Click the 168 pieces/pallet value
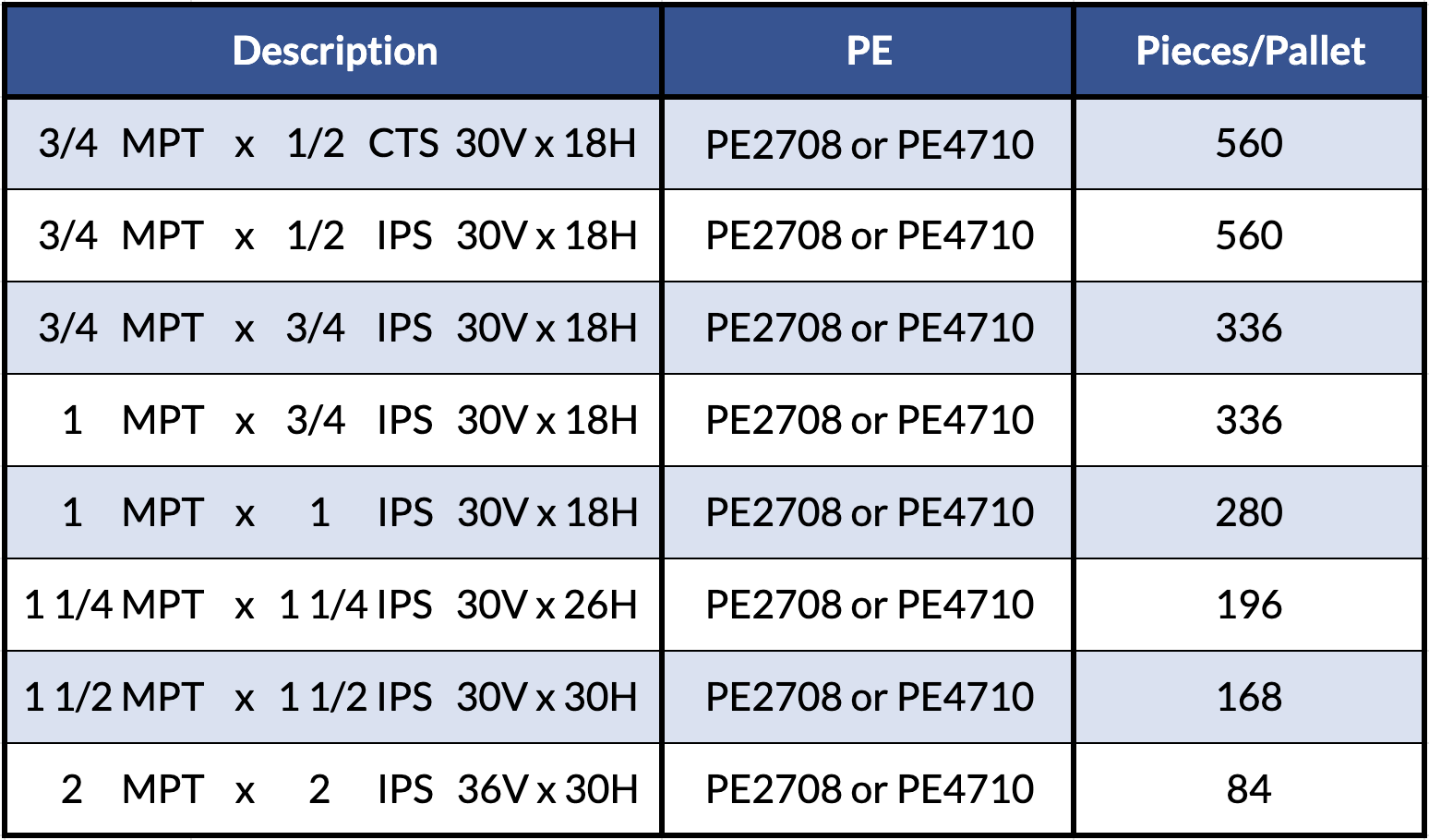The height and width of the screenshot is (840, 1429). click(1249, 698)
